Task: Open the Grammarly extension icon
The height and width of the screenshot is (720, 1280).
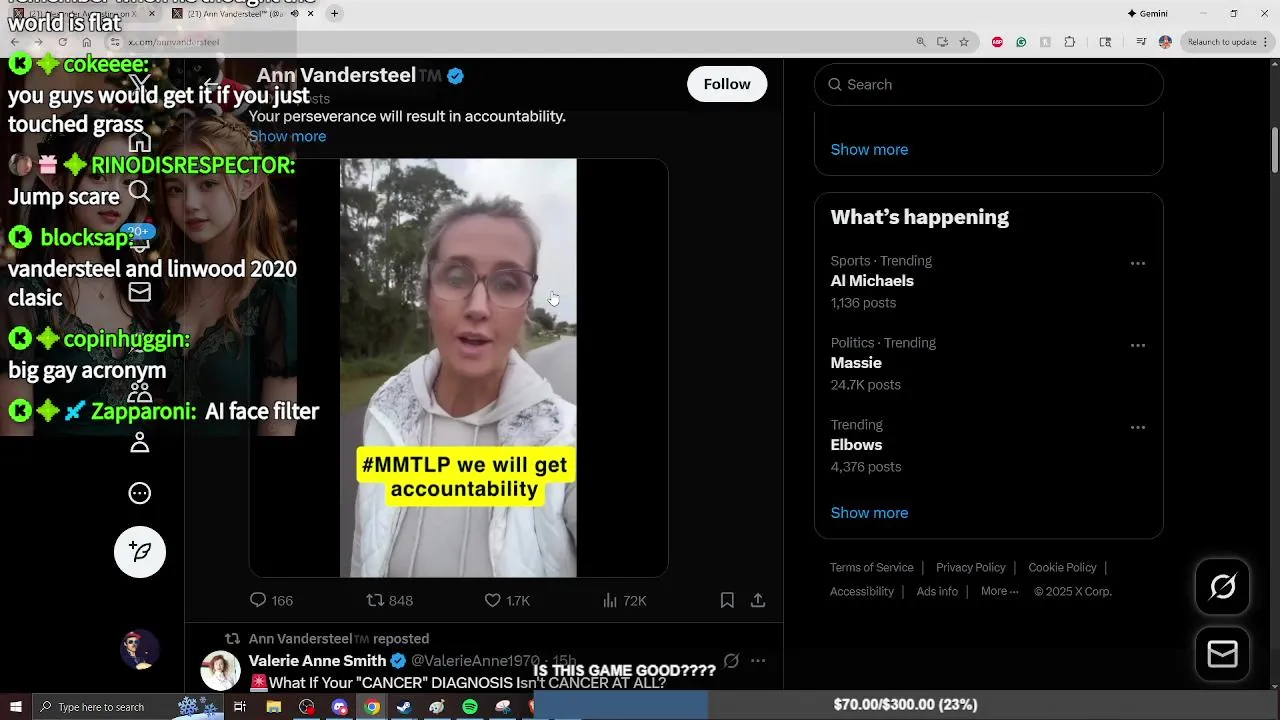Action: pos(1021,42)
